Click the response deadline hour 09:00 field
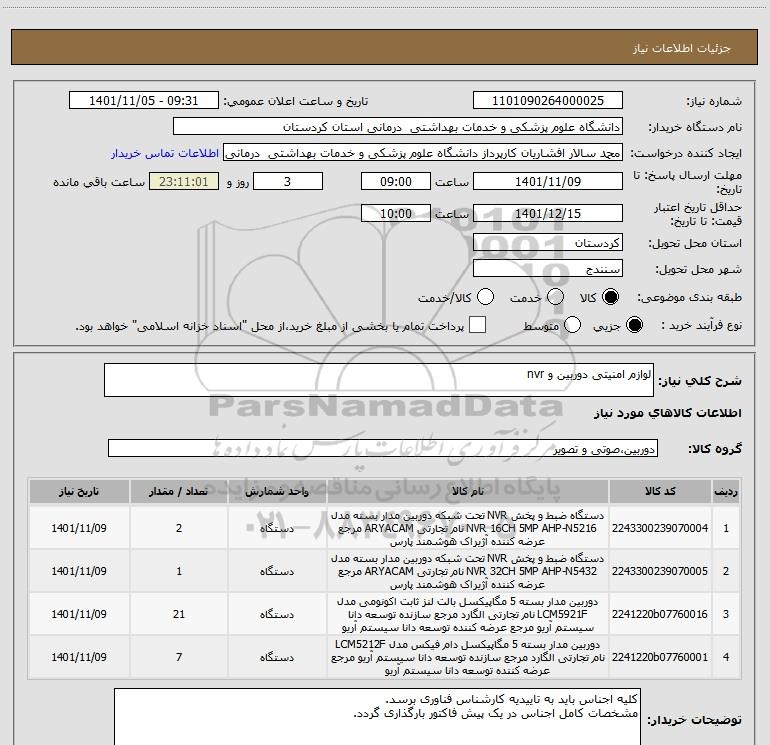 coord(396,181)
